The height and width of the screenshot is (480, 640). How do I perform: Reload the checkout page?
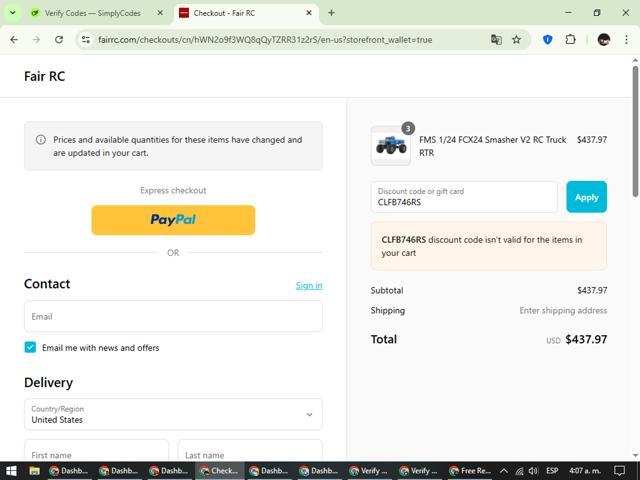click(59, 40)
